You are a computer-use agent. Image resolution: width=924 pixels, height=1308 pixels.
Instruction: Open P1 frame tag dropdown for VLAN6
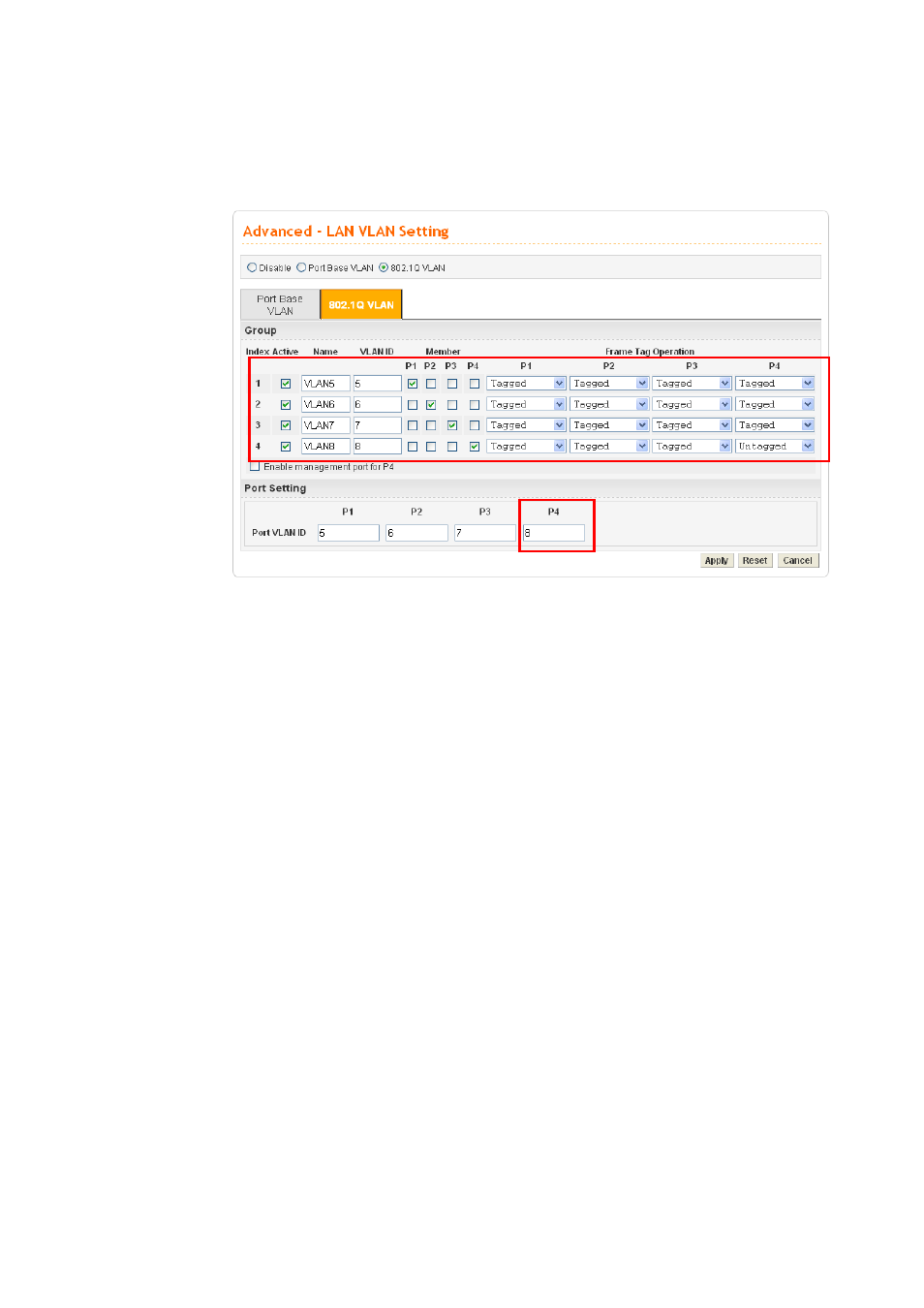(x=526, y=405)
